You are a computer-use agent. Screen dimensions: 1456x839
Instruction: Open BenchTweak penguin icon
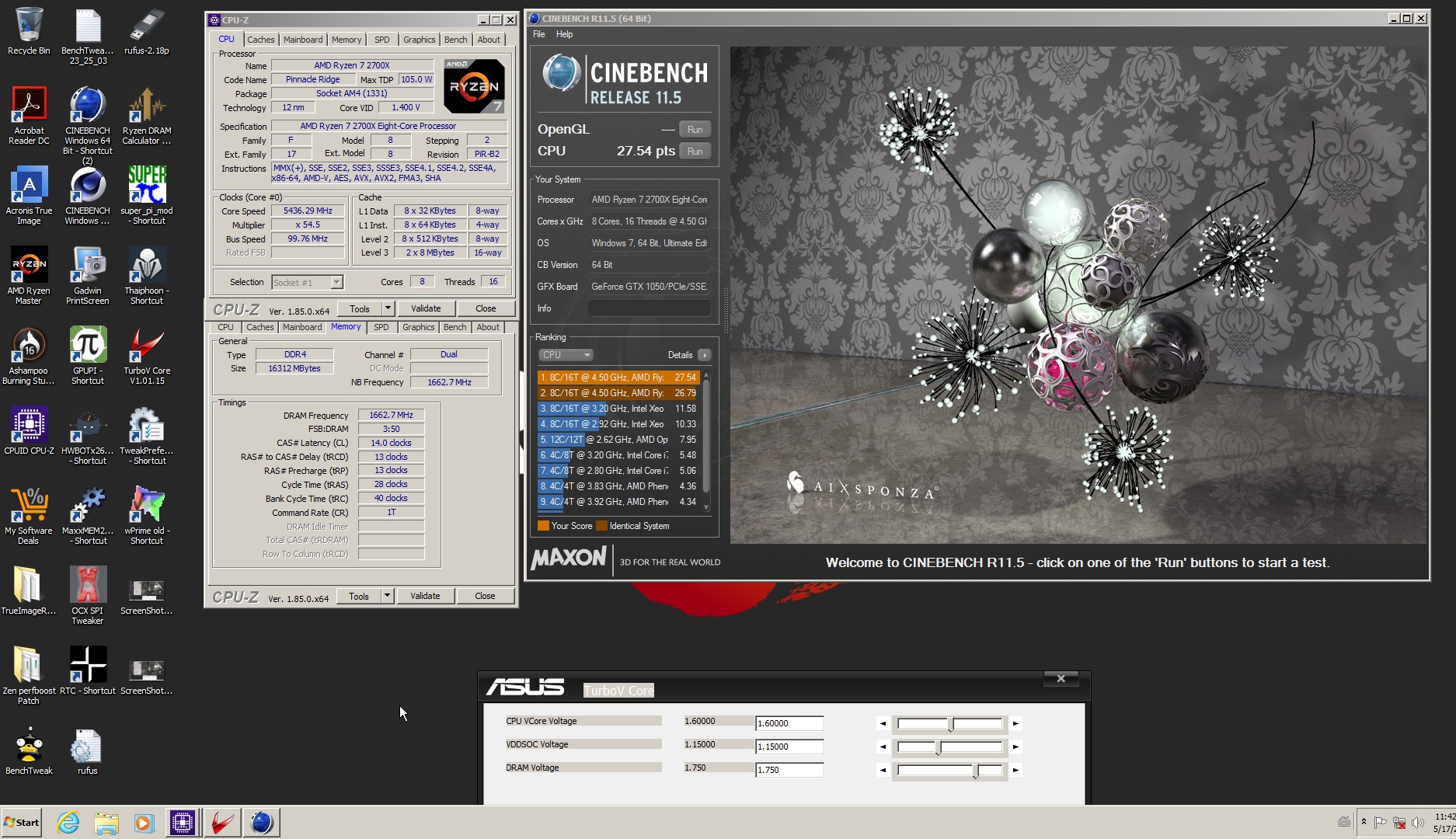29,750
